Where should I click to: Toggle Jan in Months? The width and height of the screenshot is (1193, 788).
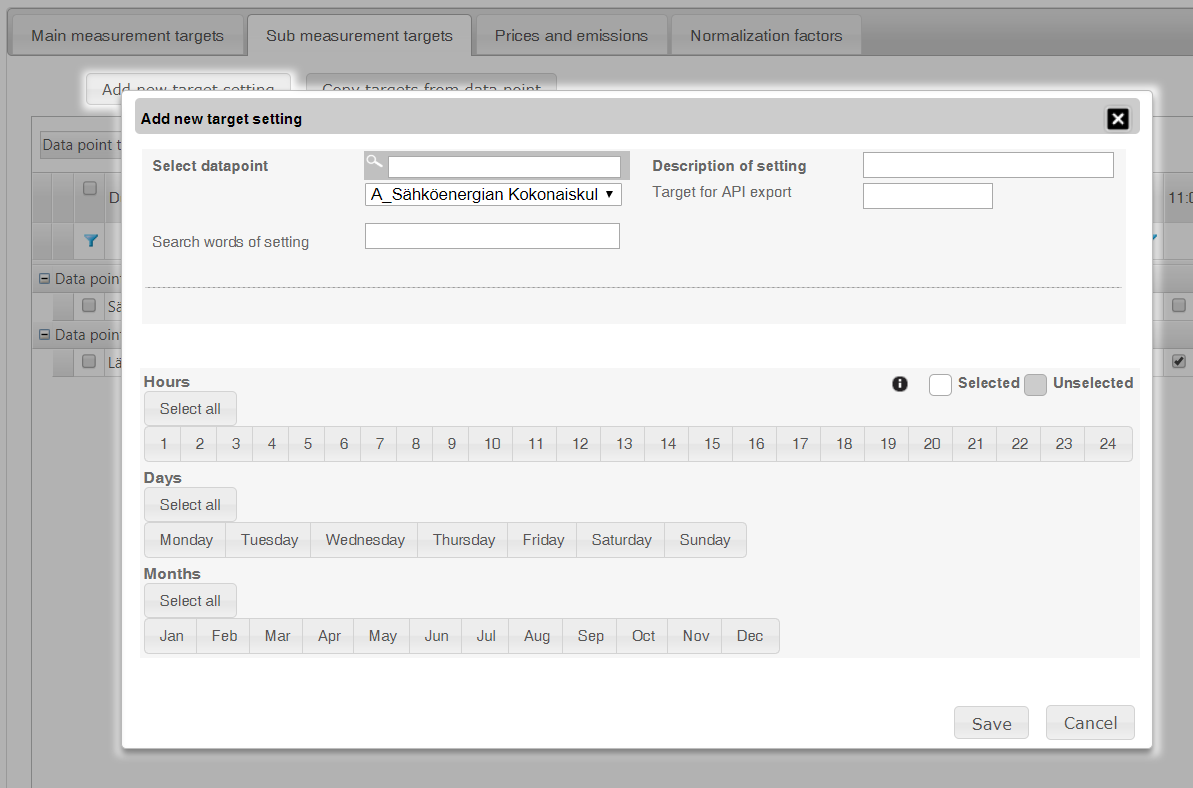tap(171, 636)
